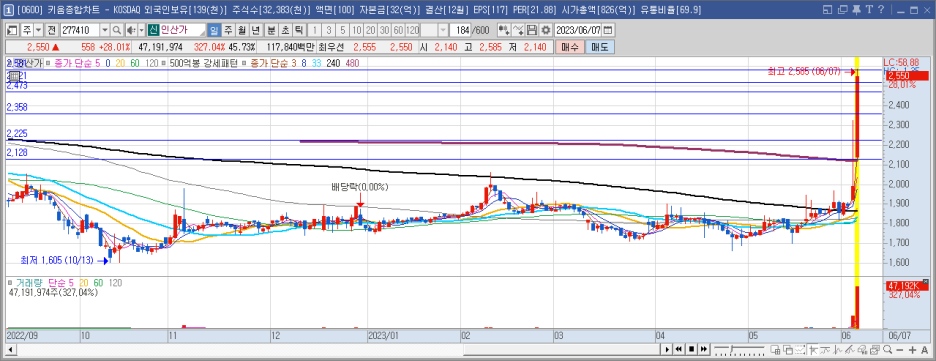Click the rewind button in bottom bar
Screen dimensions: 936x361
click(679, 349)
